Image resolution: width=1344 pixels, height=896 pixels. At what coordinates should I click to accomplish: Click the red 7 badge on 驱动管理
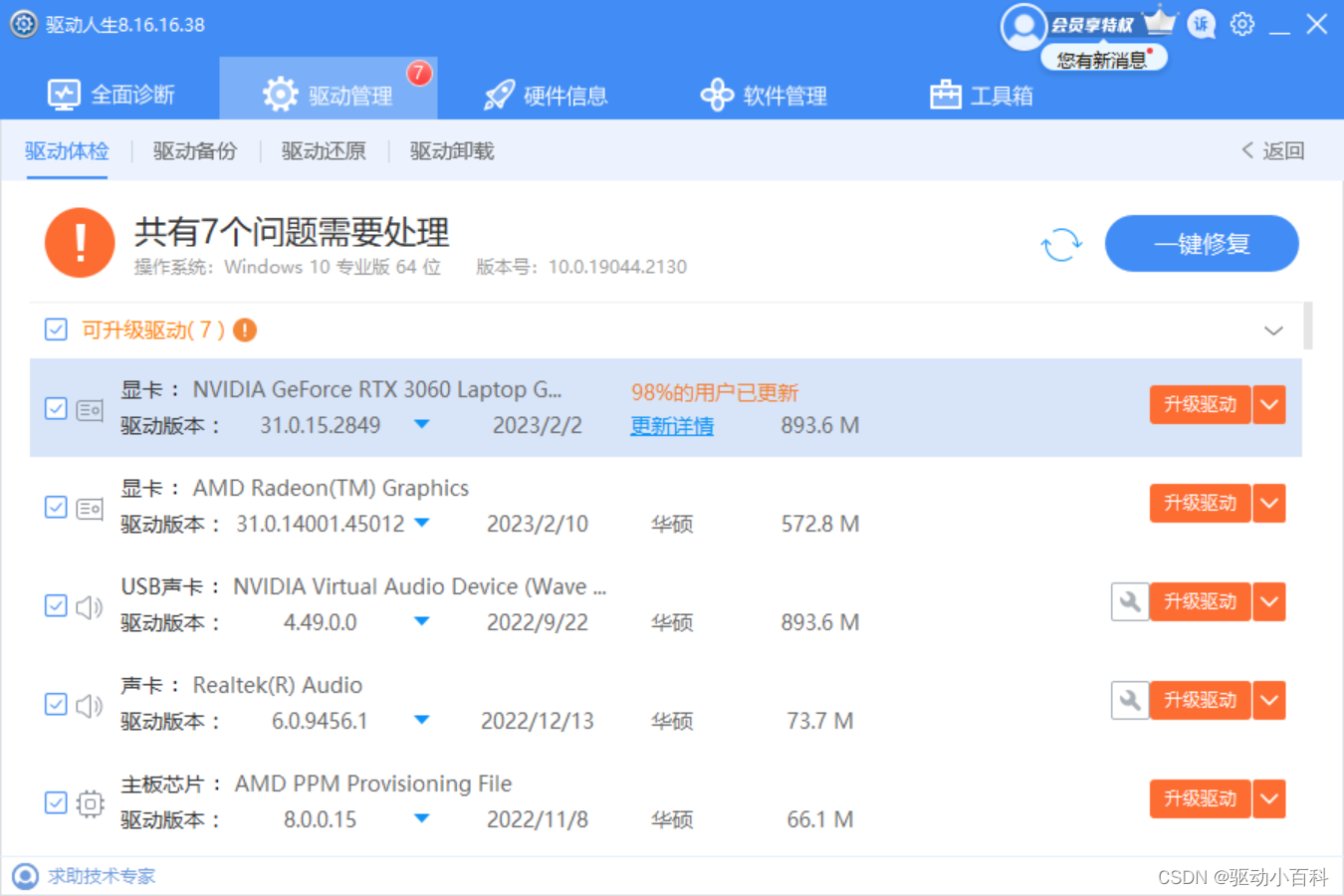[419, 73]
